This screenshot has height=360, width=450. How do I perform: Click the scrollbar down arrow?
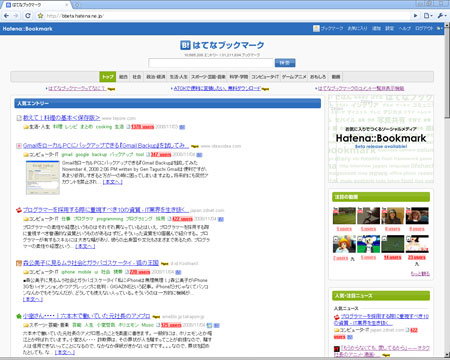point(447,354)
